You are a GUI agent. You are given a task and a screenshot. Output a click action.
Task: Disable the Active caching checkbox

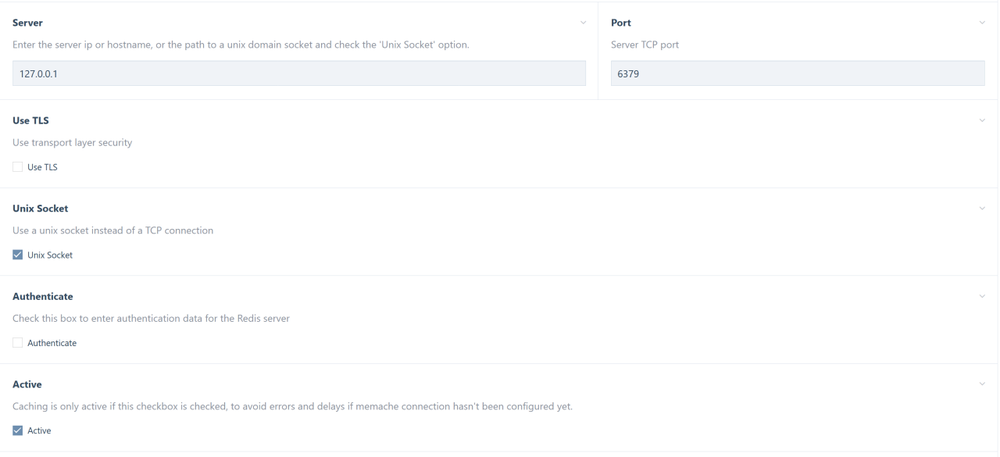pos(18,431)
